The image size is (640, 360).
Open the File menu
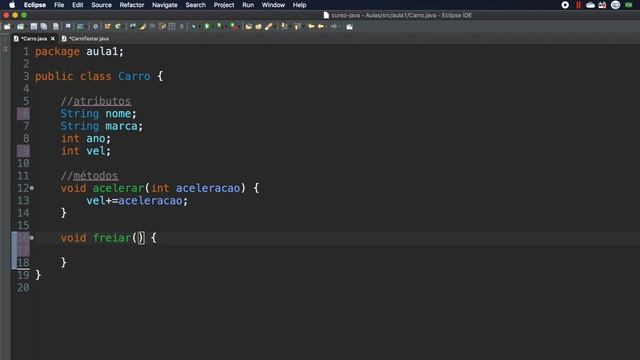click(x=59, y=5)
